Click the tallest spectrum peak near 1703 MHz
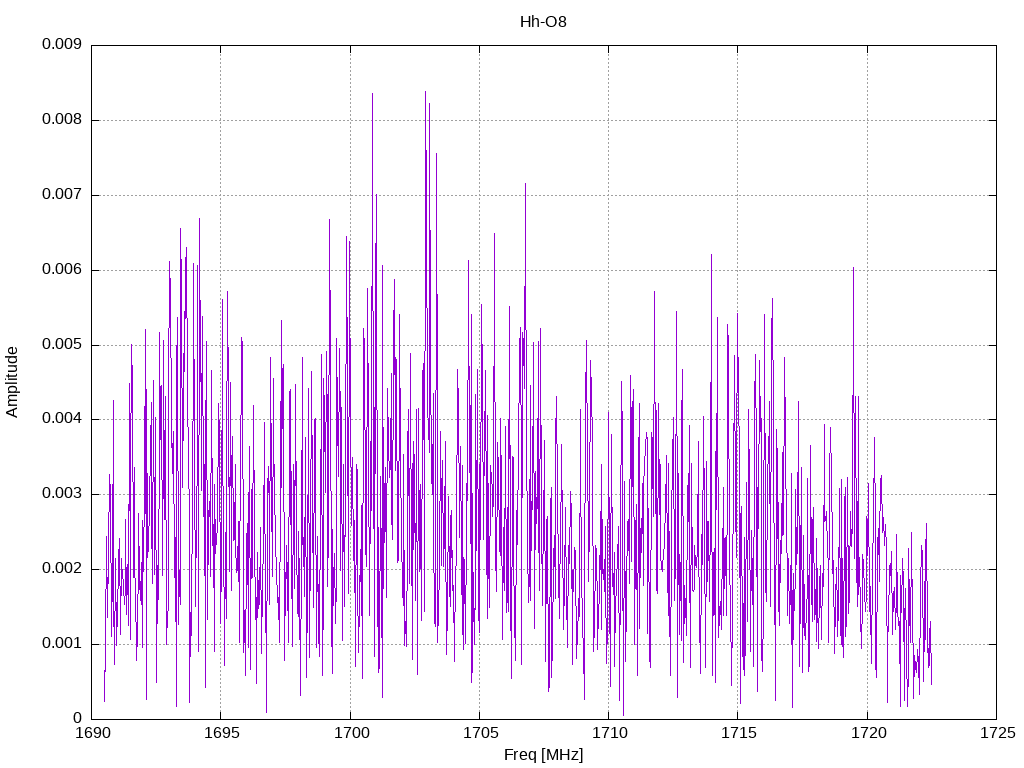 click(425, 92)
